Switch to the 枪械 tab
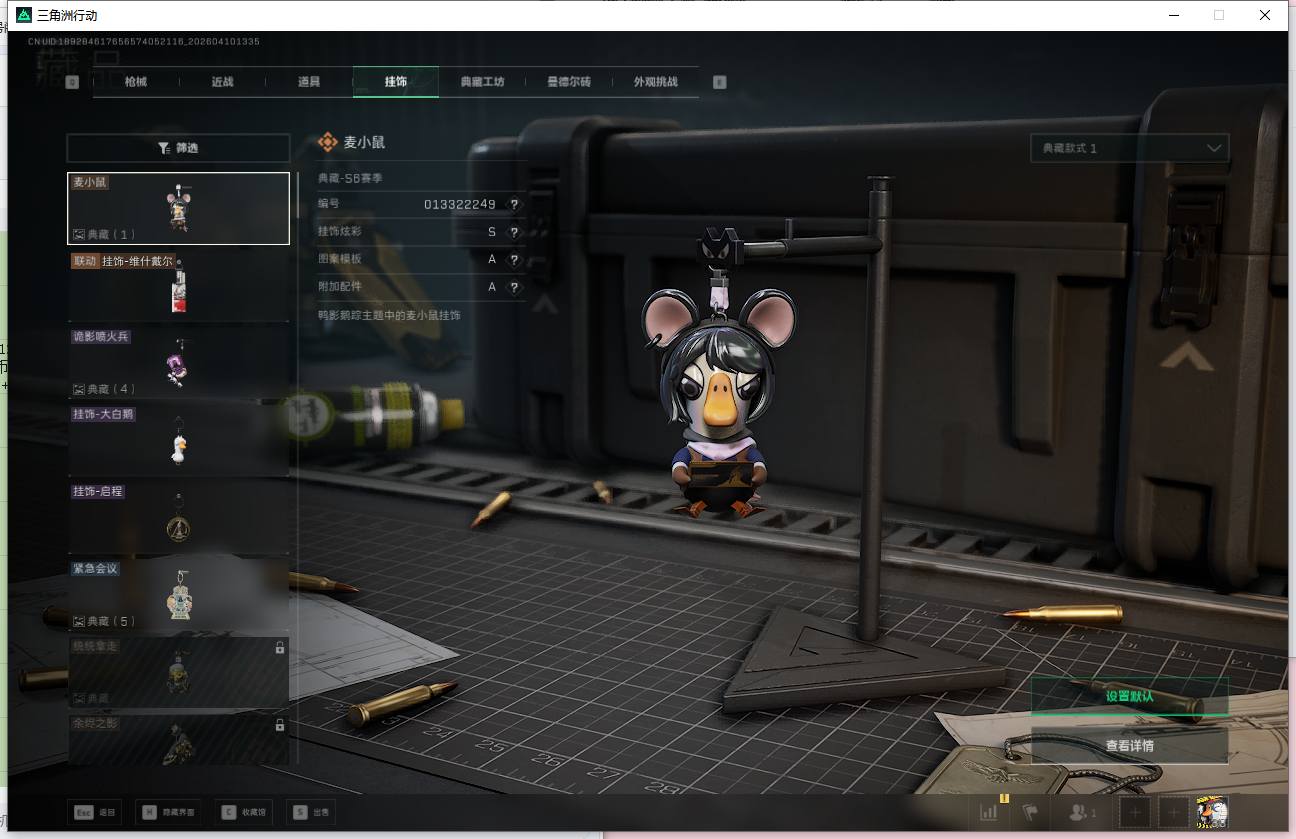 click(x=136, y=82)
